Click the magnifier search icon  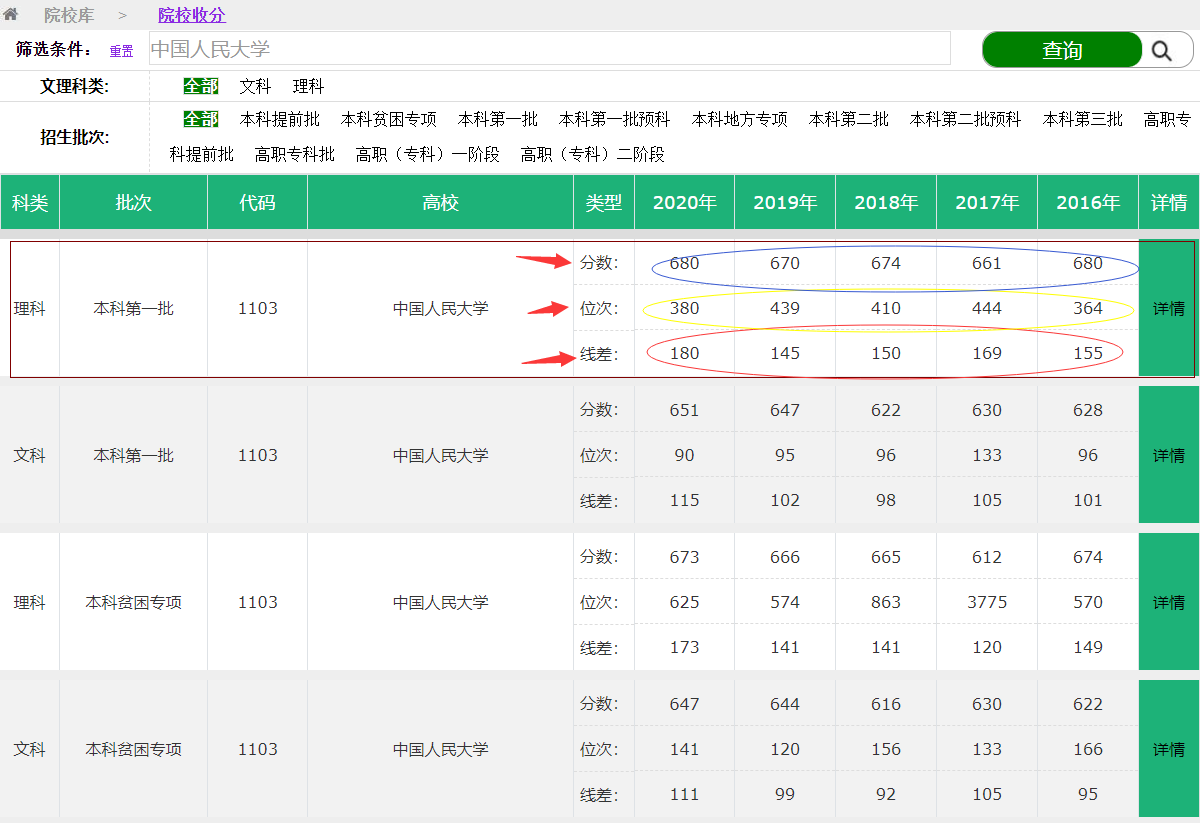(1161, 50)
